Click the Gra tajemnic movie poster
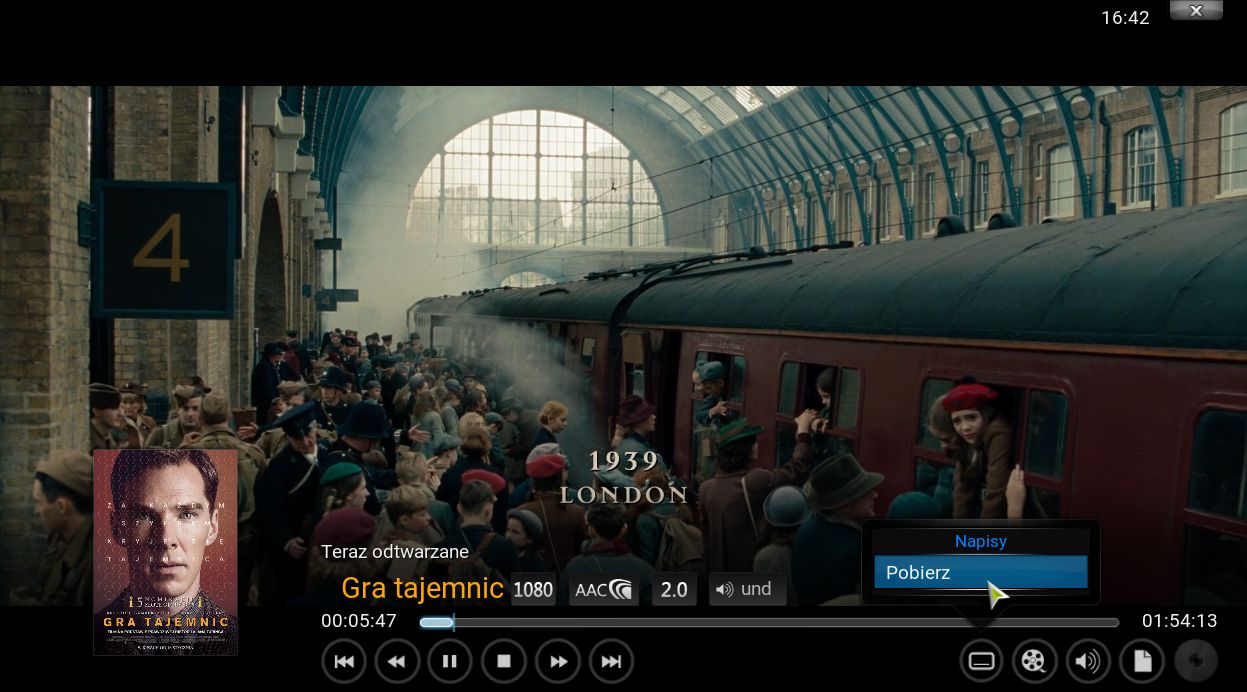The width and height of the screenshot is (1247, 692). click(166, 552)
